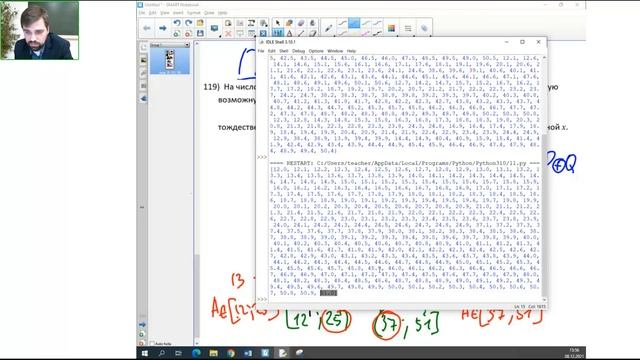Open the Help menu in IDLE

point(351,51)
